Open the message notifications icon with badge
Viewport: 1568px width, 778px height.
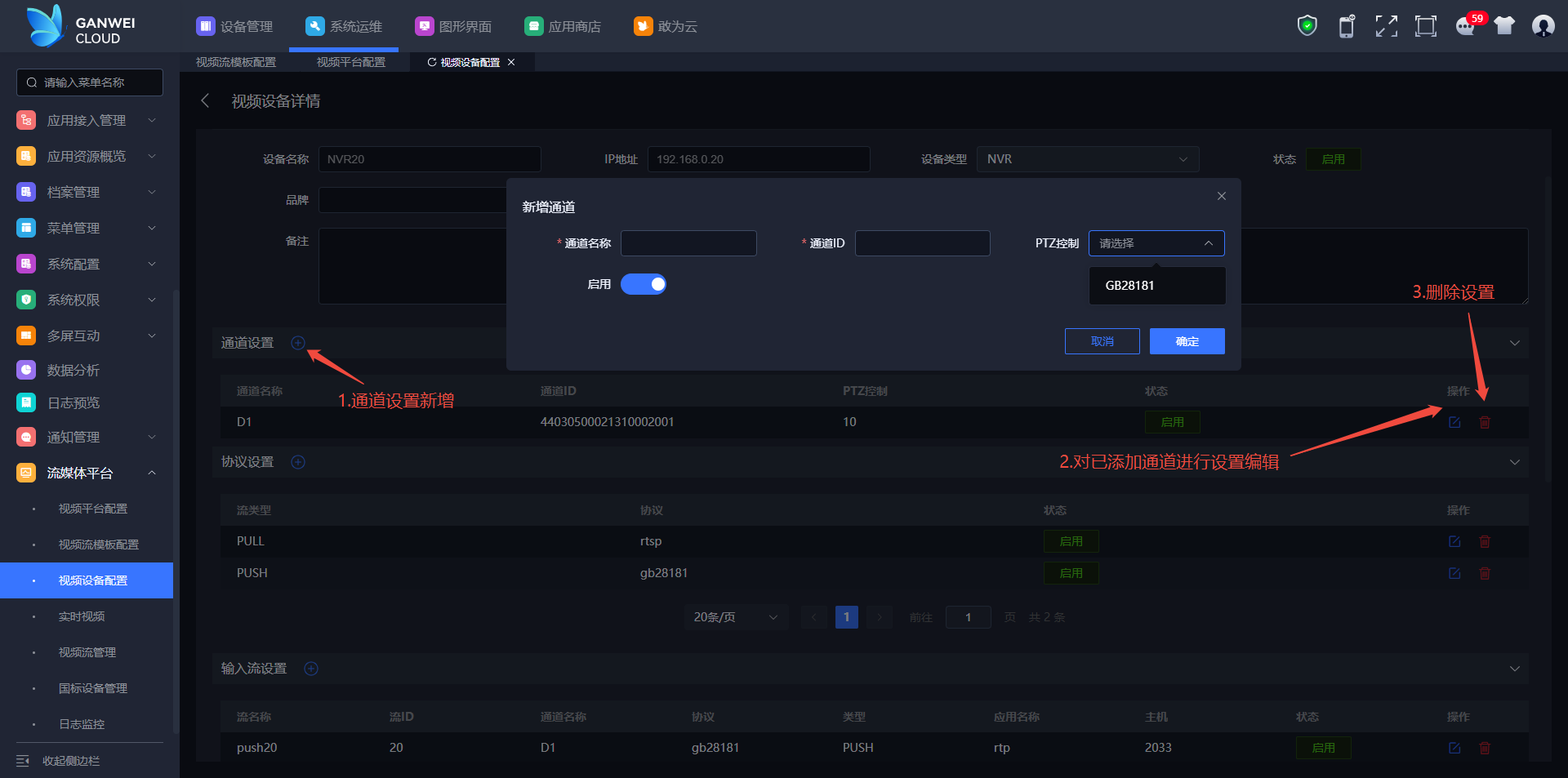coord(1466,26)
